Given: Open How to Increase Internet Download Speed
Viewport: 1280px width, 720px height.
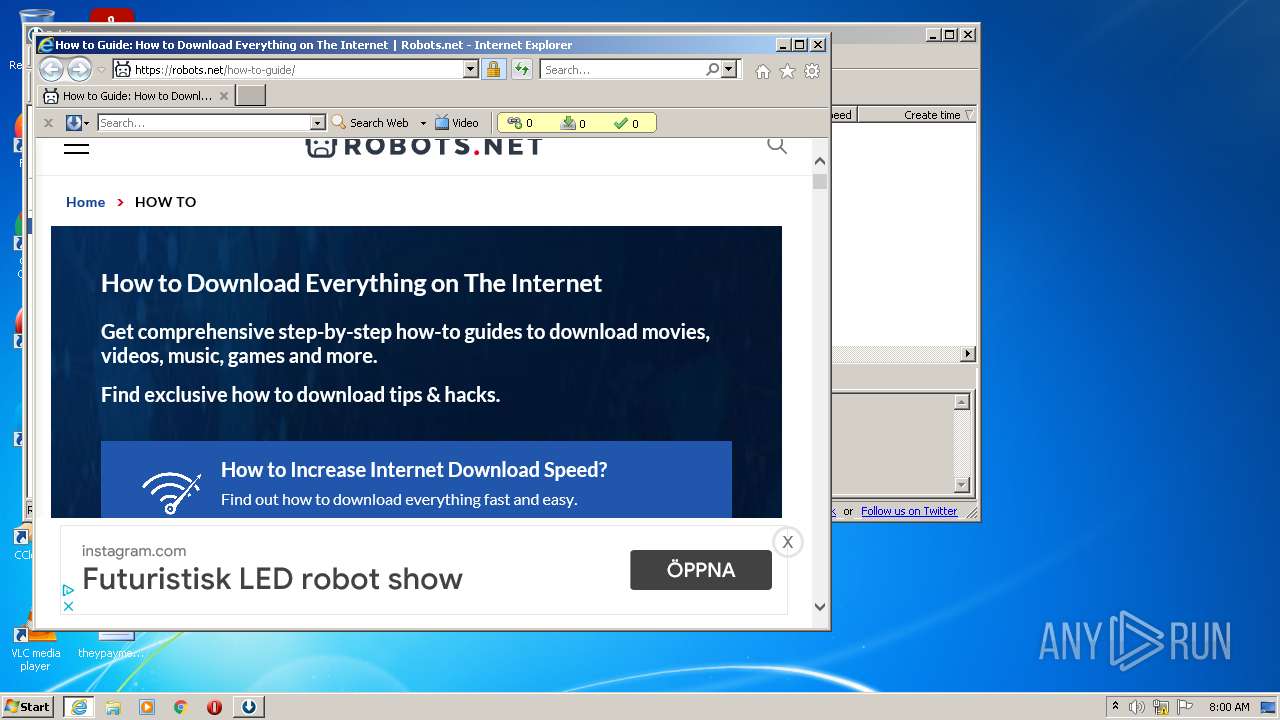Looking at the screenshot, I should pos(414,470).
